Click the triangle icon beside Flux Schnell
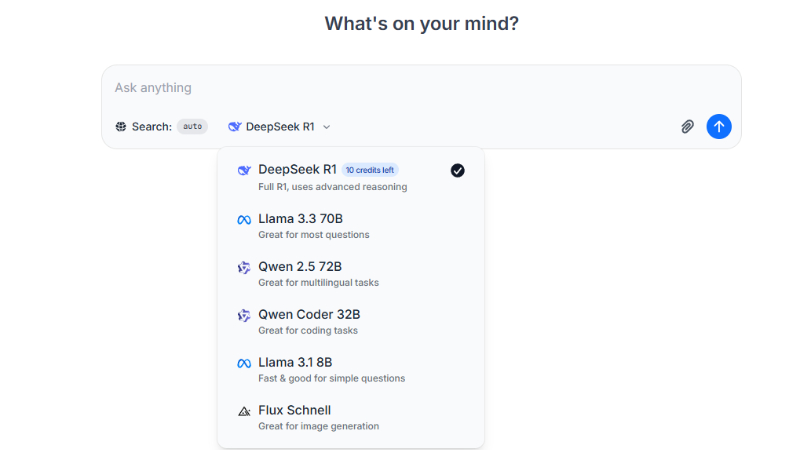The height and width of the screenshot is (450, 800). tap(244, 411)
